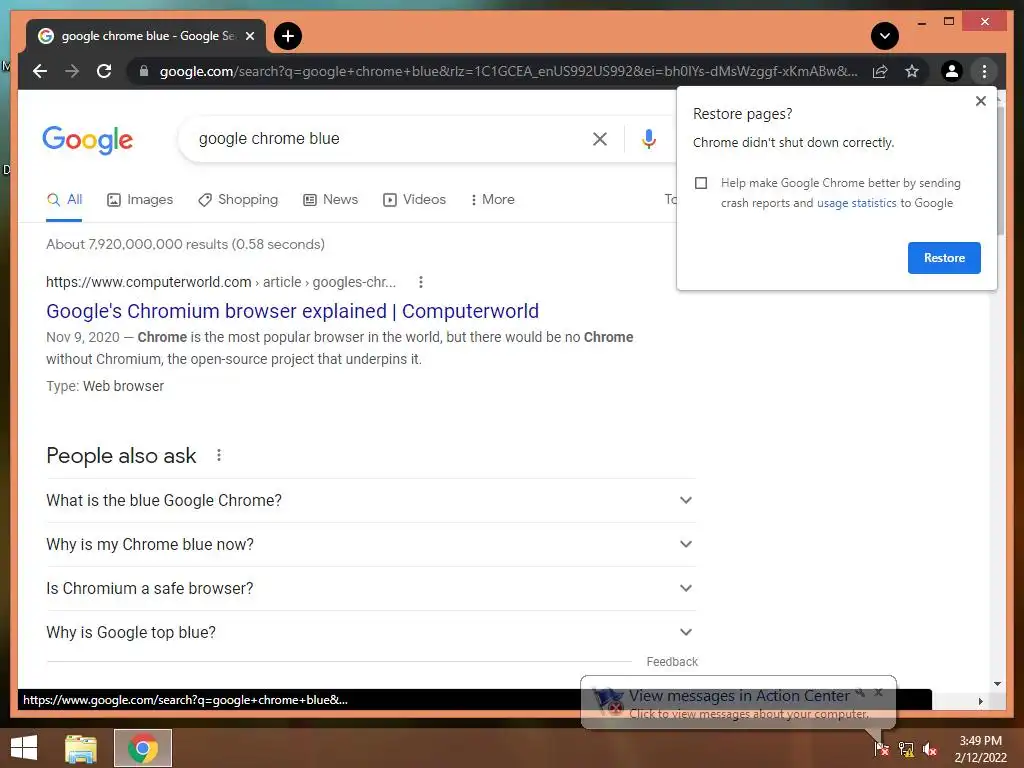
Task: Expand 'Why is my Chrome blue now?'
Action: click(x=371, y=545)
